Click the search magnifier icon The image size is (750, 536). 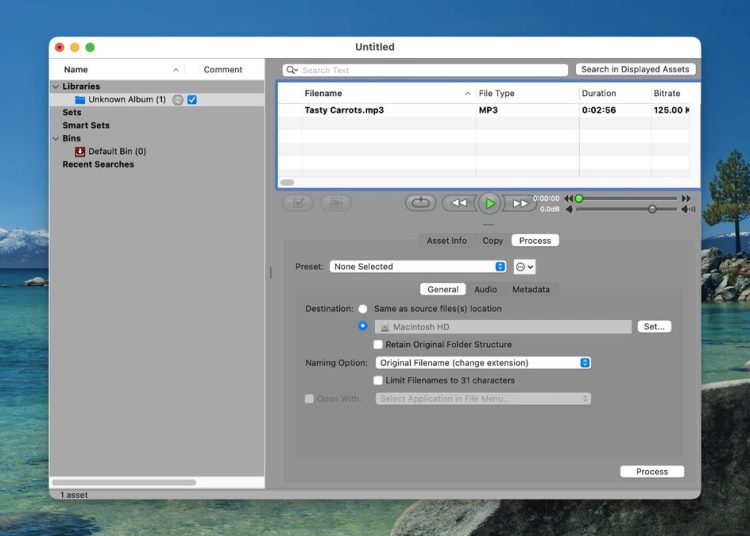[x=291, y=70]
